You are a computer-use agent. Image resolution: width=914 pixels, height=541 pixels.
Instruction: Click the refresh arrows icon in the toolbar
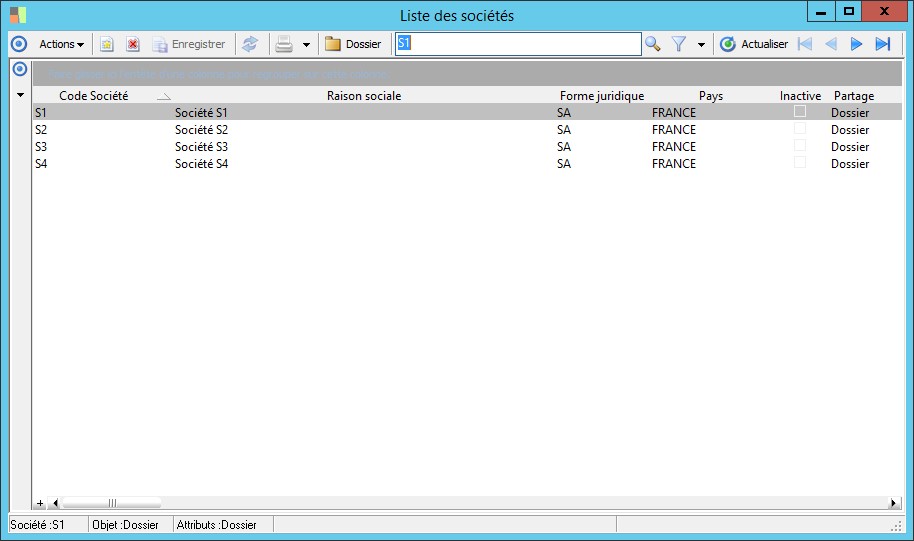(250, 44)
